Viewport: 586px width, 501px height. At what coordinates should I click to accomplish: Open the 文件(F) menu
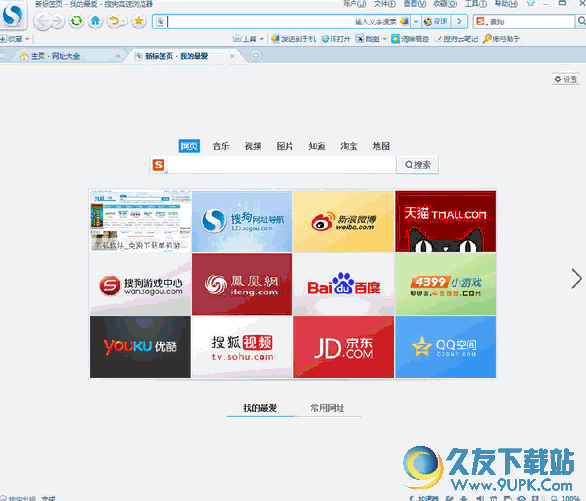pos(385,4)
